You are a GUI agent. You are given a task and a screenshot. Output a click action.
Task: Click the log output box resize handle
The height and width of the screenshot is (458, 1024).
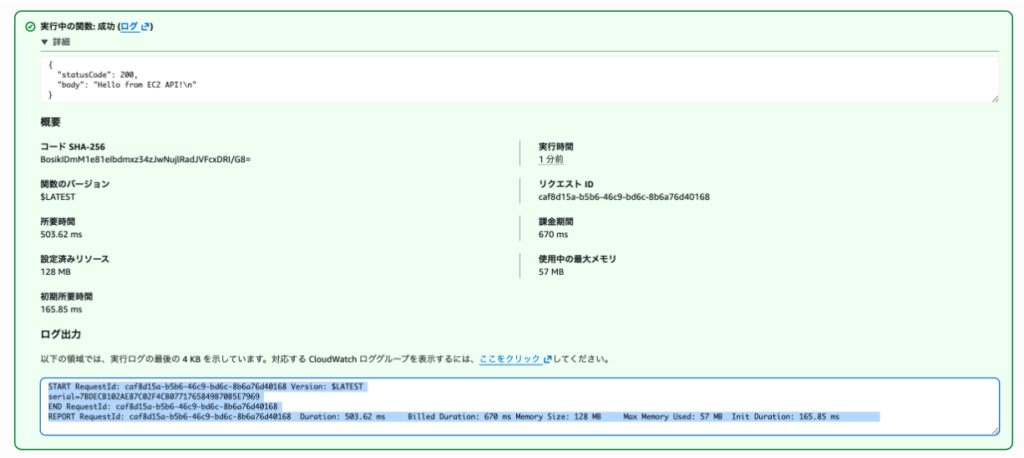coord(994,431)
